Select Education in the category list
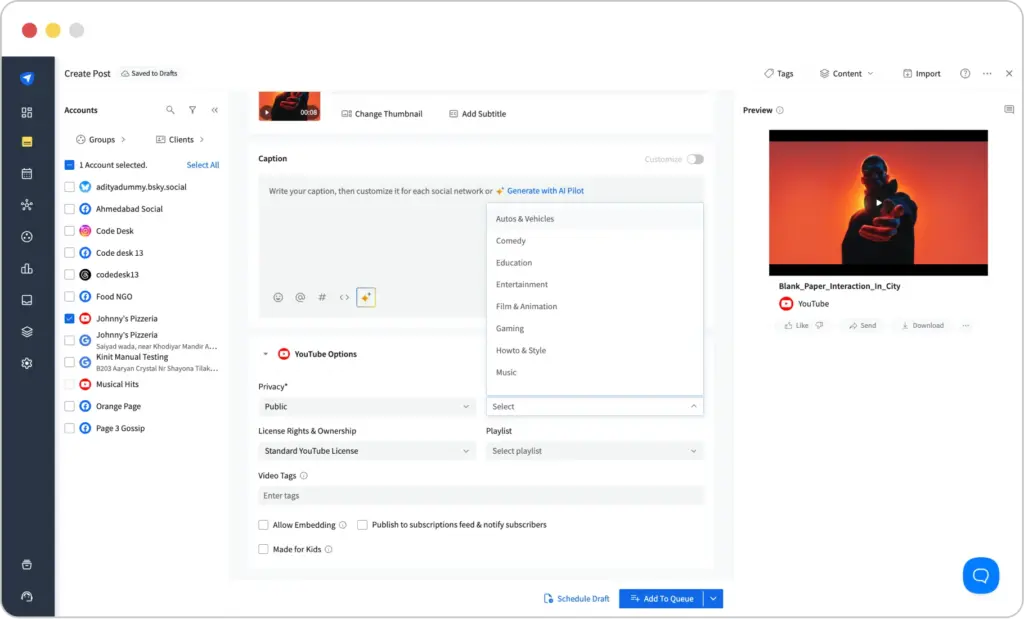Image resolution: width=1024 pixels, height=619 pixels. tap(514, 263)
